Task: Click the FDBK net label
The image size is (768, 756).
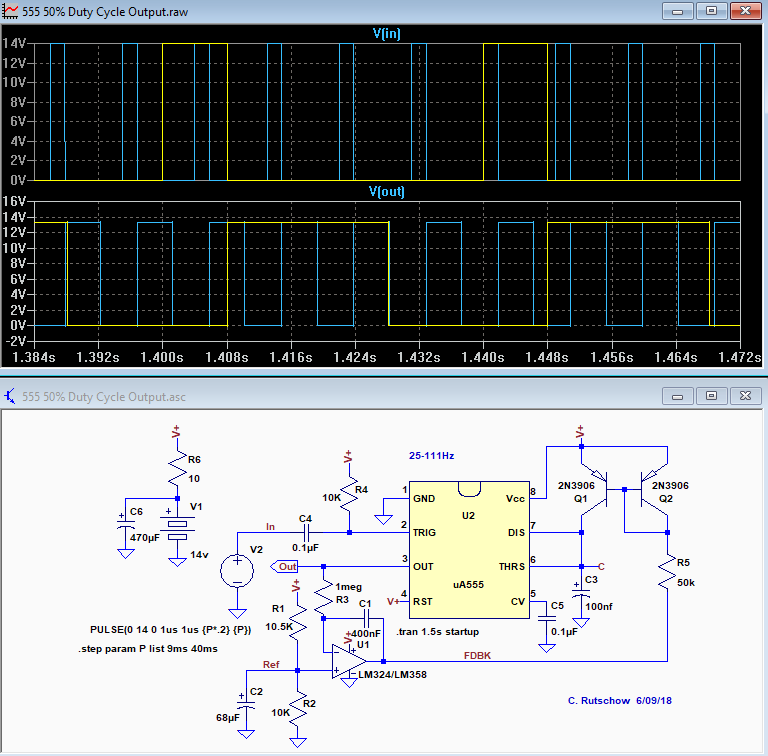Action: click(x=477, y=655)
